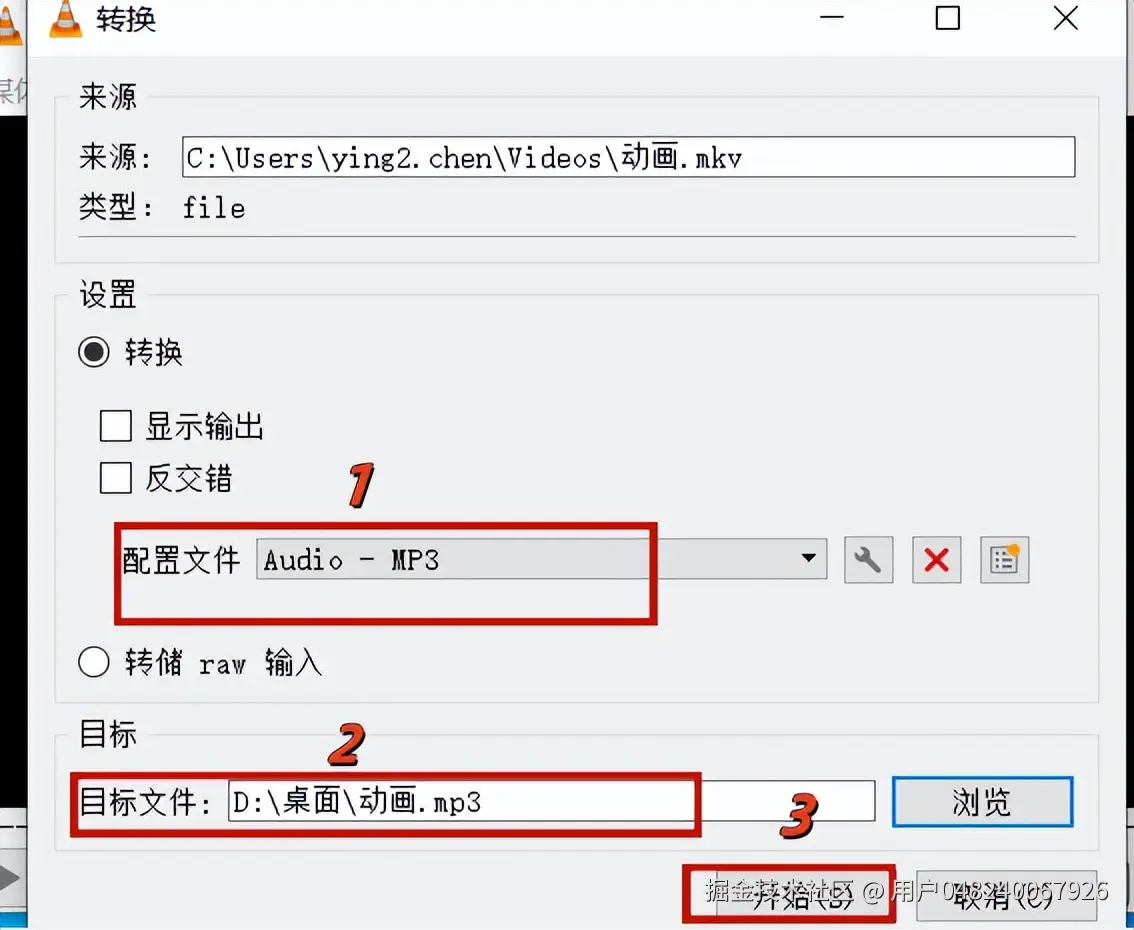
Task: Click the VLC cone icon in title bar
Action: 65,20
